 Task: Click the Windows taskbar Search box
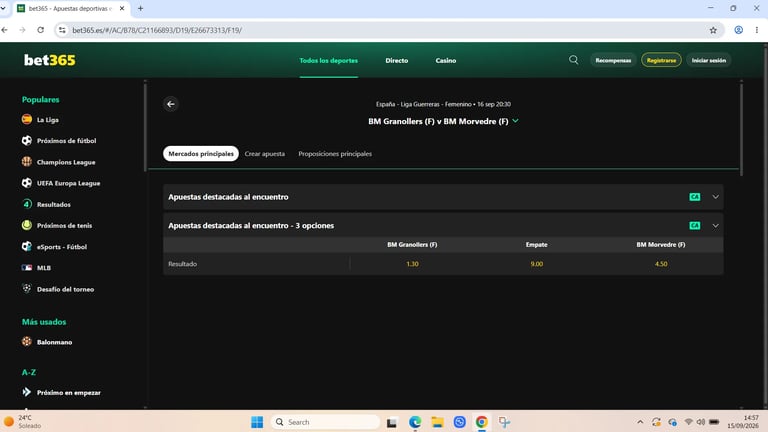(x=325, y=422)
